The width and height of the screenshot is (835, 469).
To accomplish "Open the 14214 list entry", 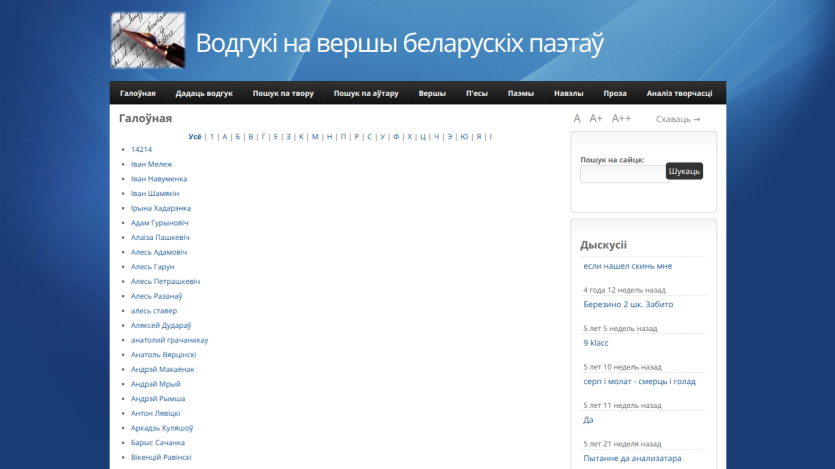I will (x=141, y=150).
